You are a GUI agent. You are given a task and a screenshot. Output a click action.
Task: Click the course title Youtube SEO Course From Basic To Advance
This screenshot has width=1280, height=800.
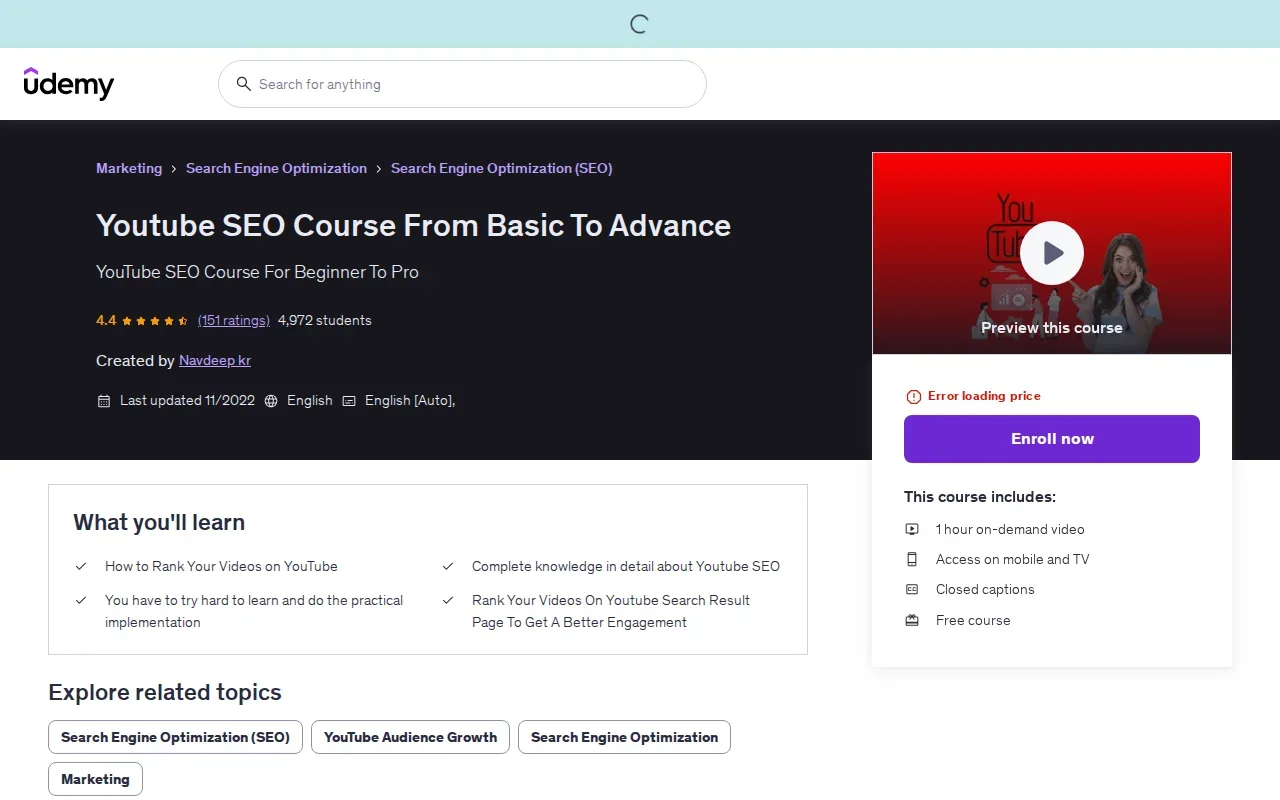point(413,225)
